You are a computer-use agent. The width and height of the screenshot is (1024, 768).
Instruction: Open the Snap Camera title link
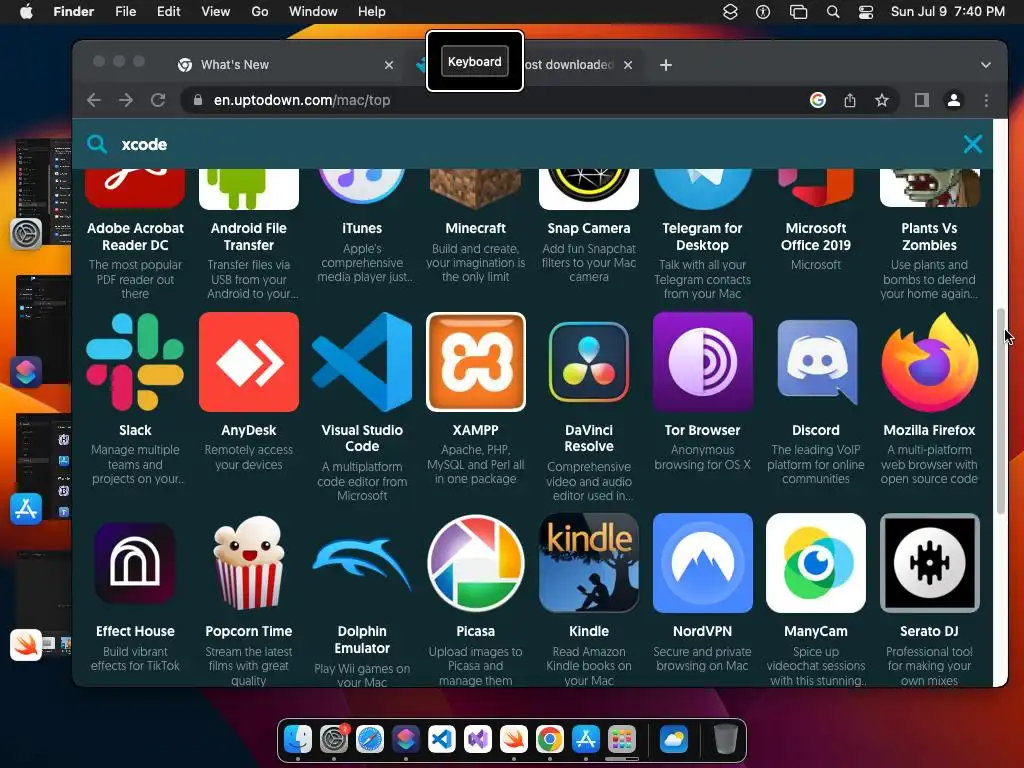588,228
